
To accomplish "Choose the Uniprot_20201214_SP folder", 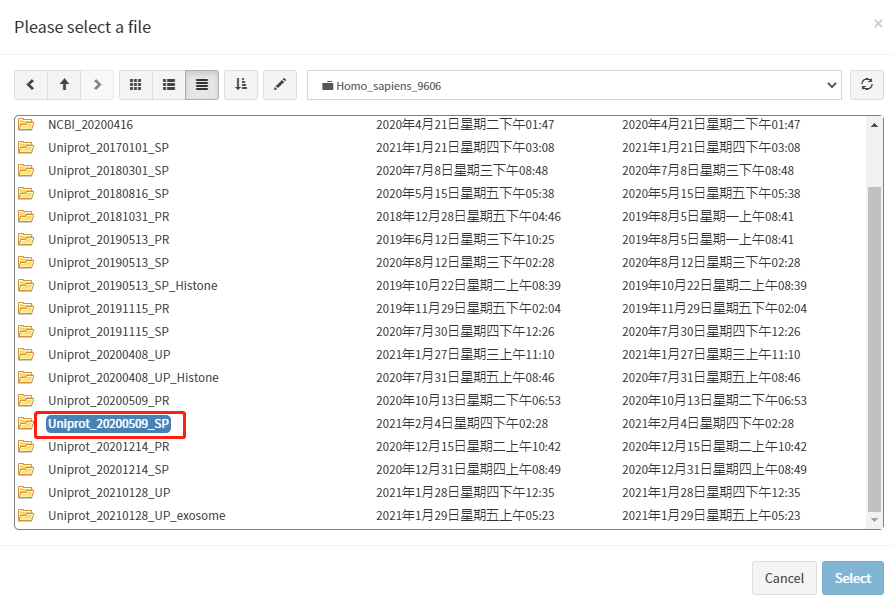I will [x=108, y=470].
